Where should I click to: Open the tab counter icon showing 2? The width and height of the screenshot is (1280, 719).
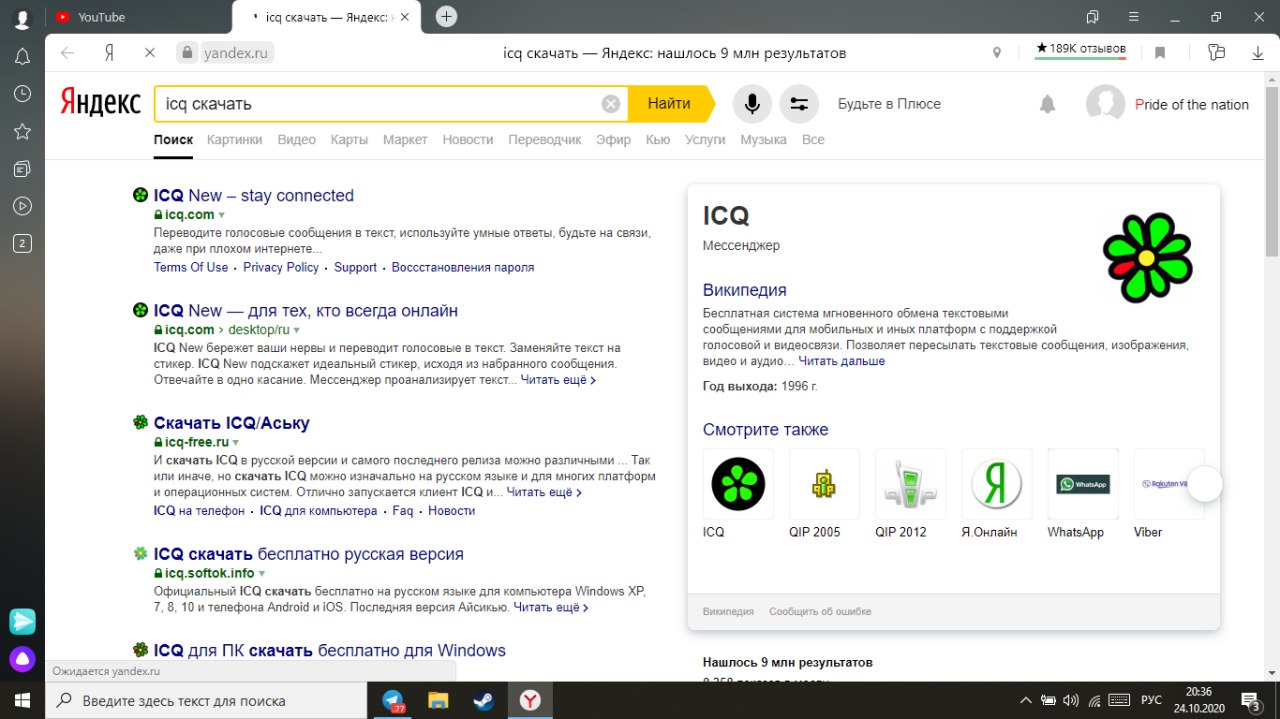click(x=22, y=243)
